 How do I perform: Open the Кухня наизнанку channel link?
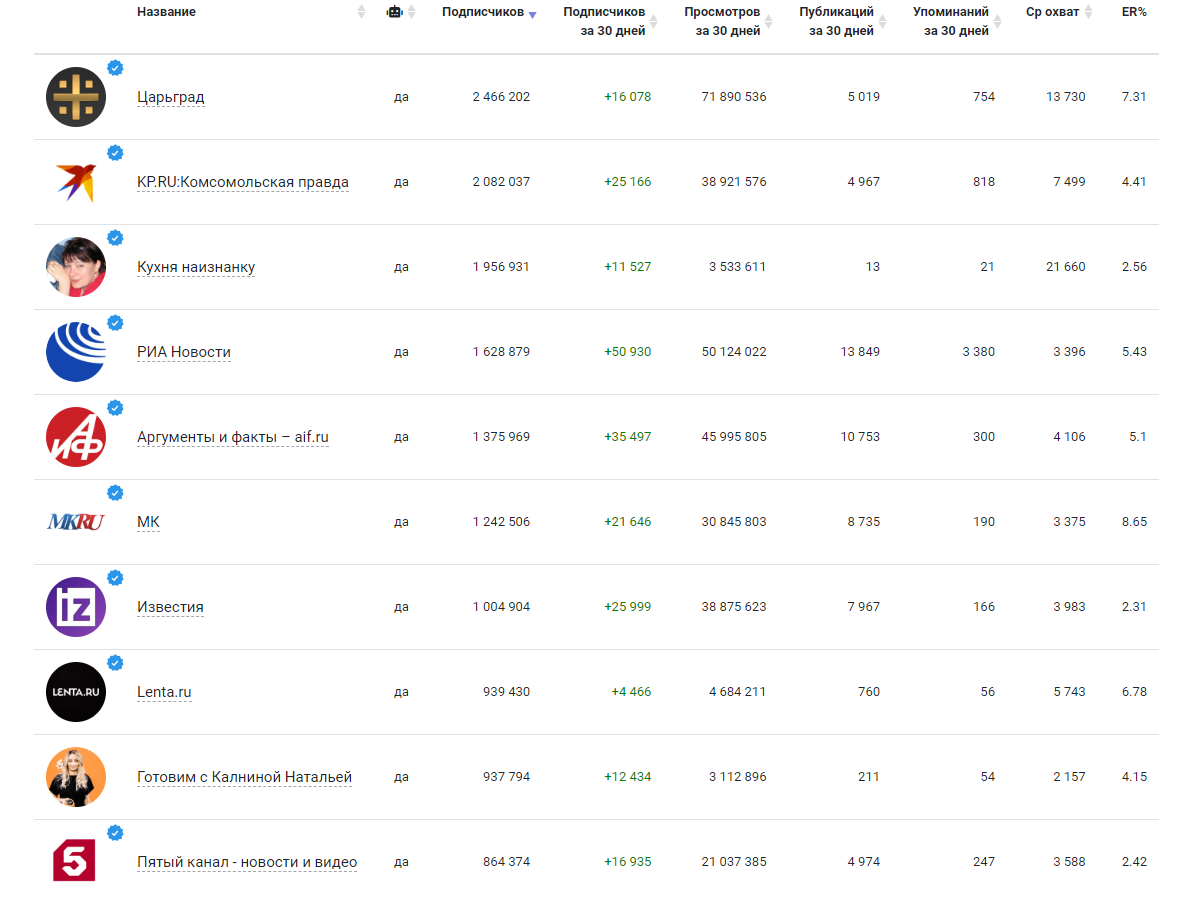coord(196,267)
